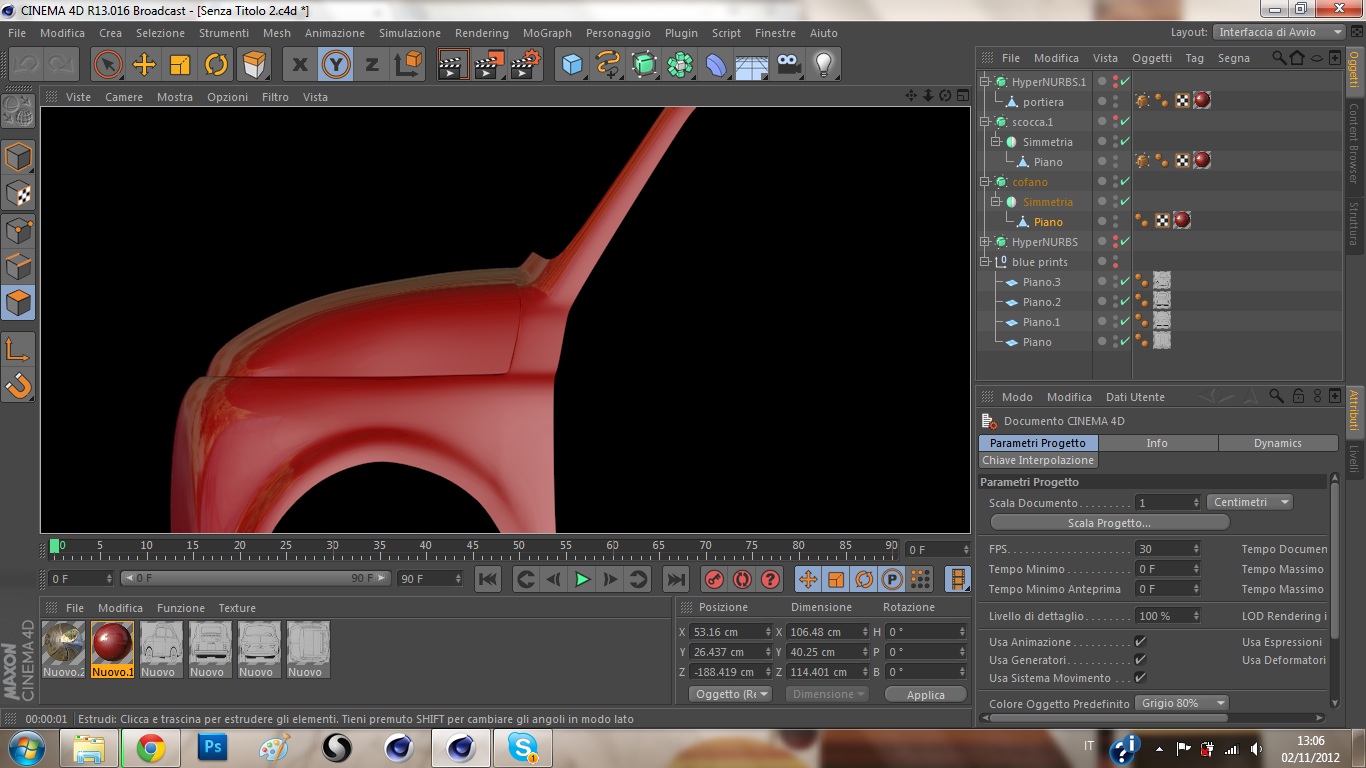
Task: Select the Rotate tool in the toolbar
Action: (216, 65)
